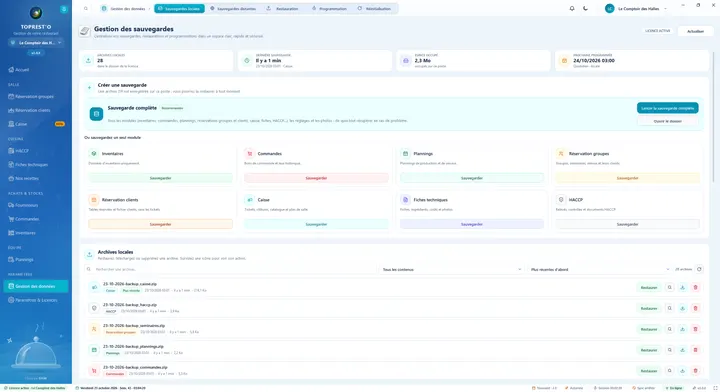720x392 pixels.
Task: Click the archive search field
Action: [x=230, y=269]
